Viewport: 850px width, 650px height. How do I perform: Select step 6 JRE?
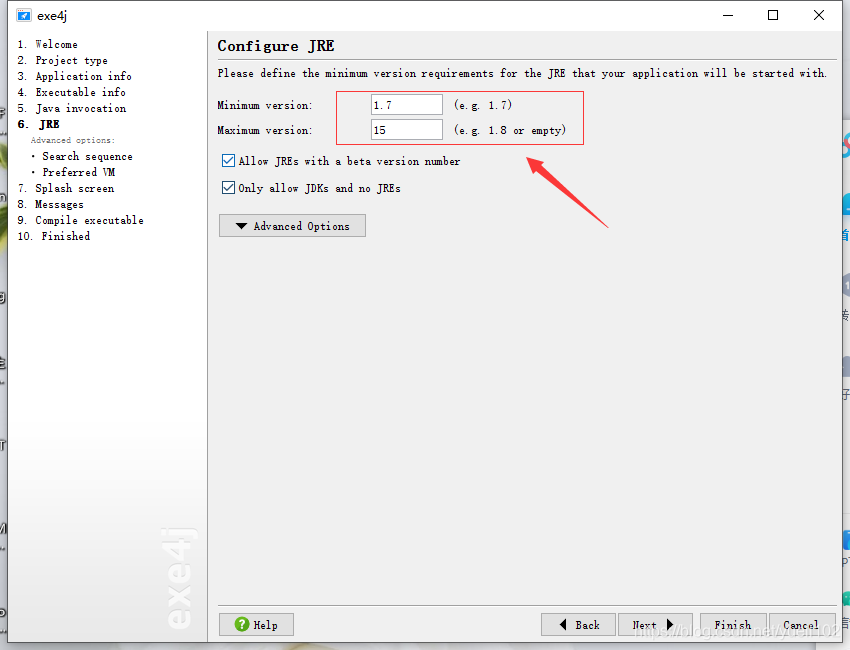[x=38, y=124]
